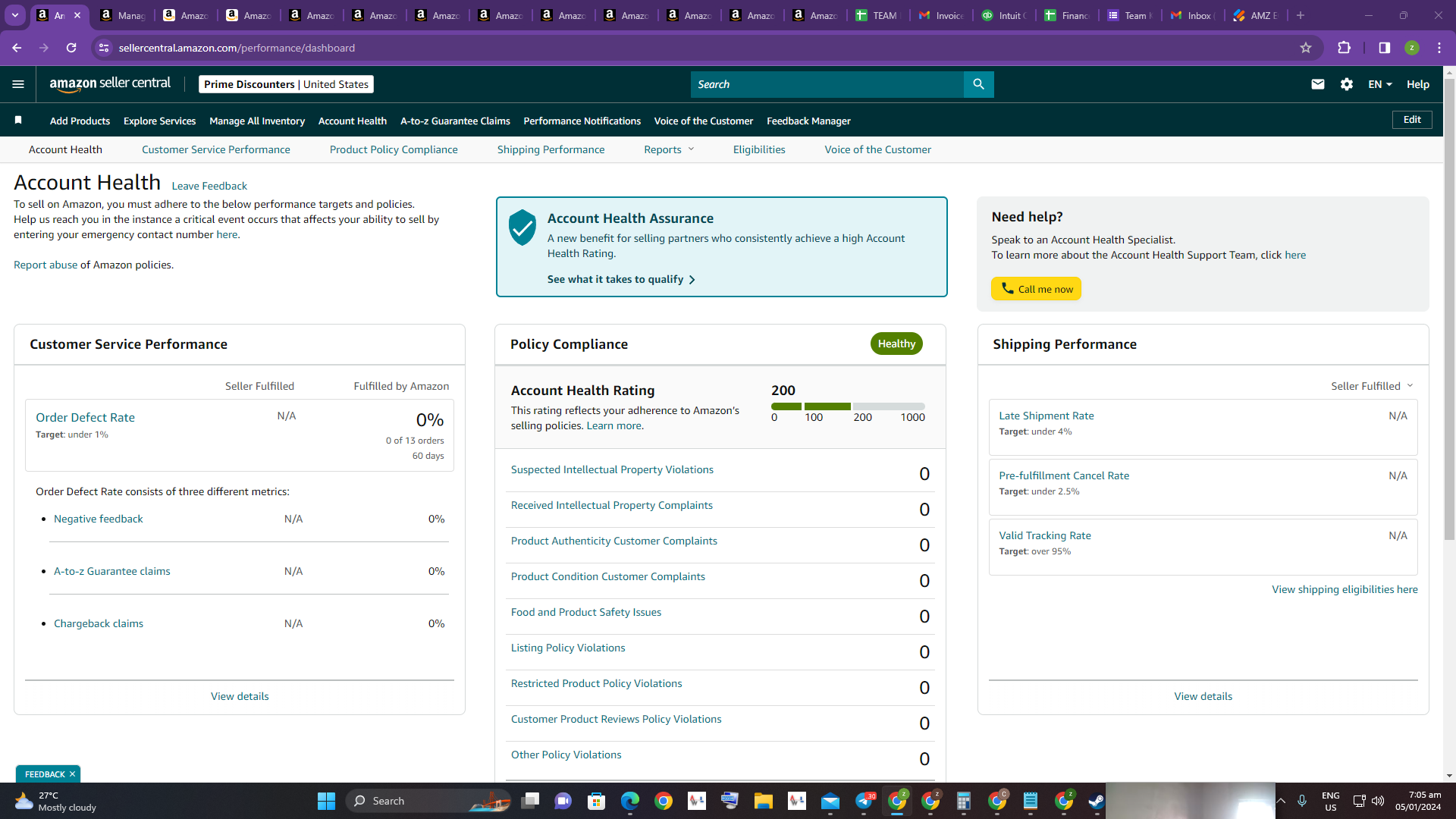Click the Seller Central search field

(x=827, y=84)
